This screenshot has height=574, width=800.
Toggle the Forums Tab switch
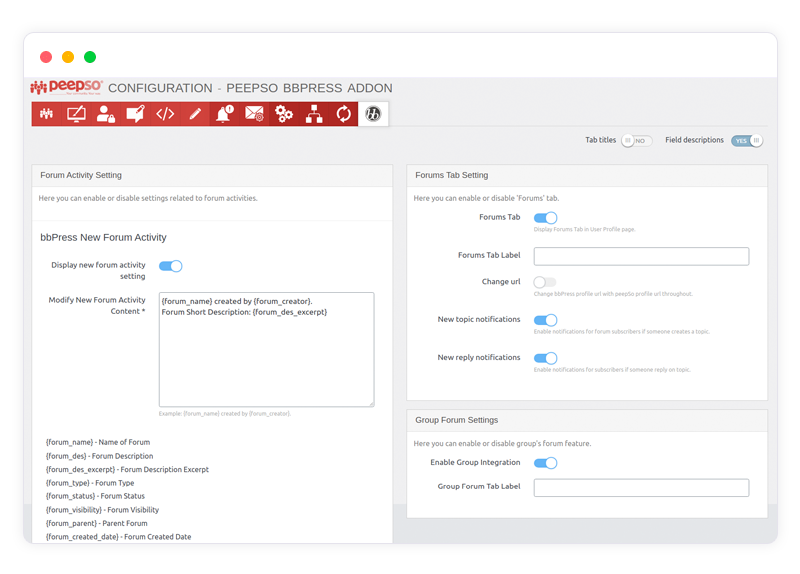pyautogui.click(x=545, y=218)
